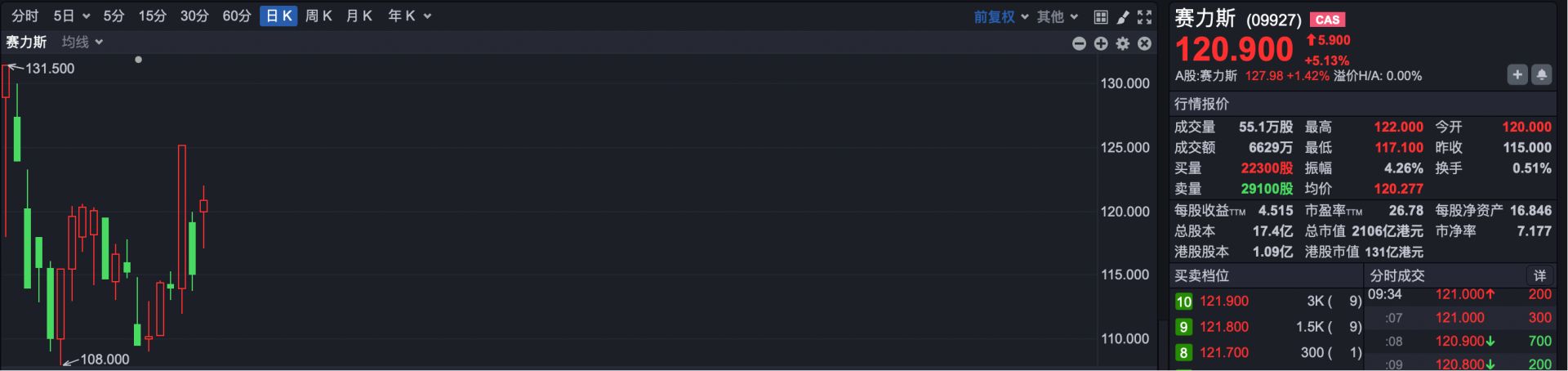Viewport: 1568px width, 371px height.
Task: Set a price alert with bell icon
Action: click(x=1541, y=74)
